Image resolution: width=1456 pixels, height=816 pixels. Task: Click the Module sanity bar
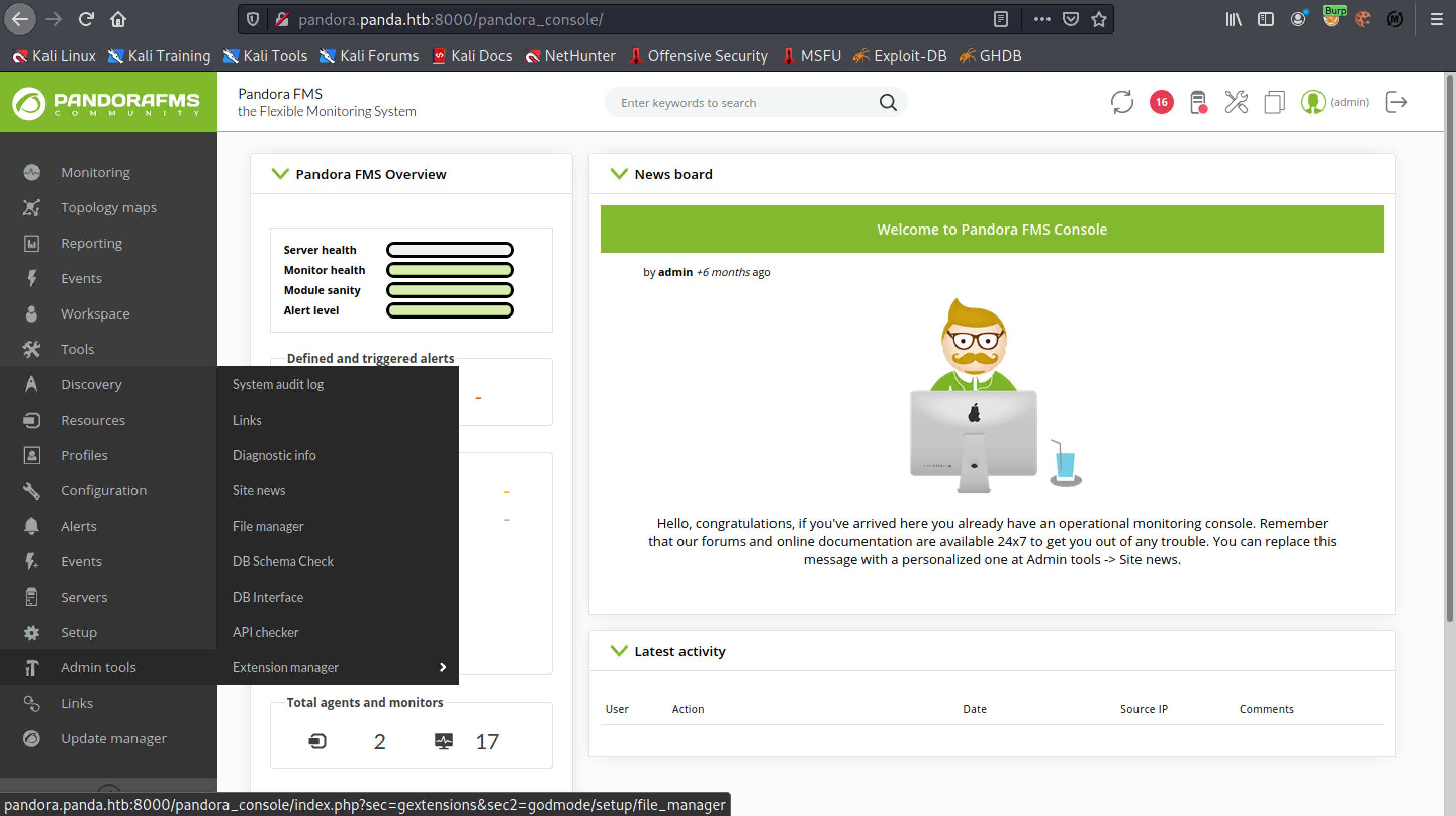pos(449,290)
